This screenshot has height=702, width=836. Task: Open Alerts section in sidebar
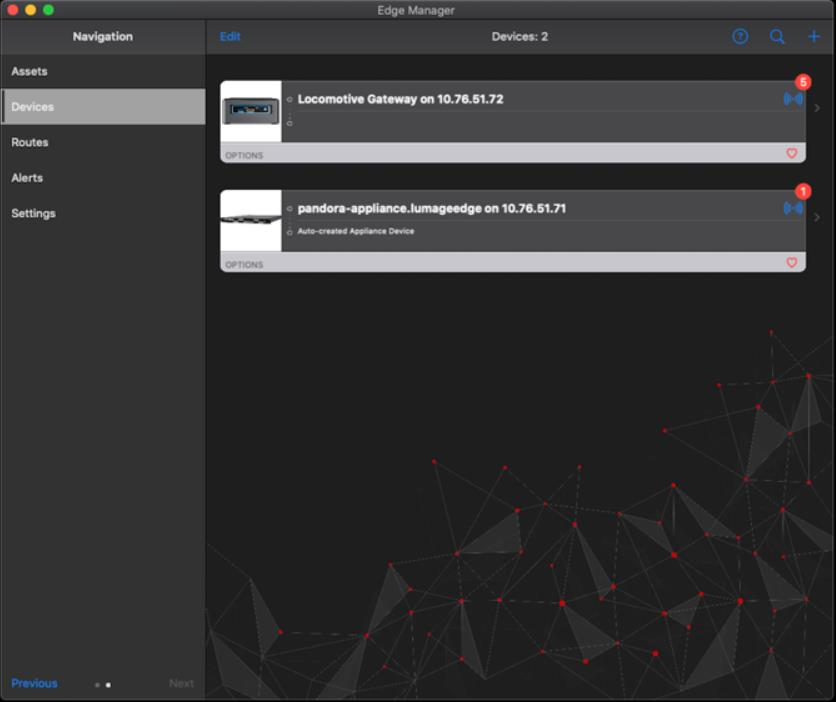pyautogui.click(x=27, y=178)
